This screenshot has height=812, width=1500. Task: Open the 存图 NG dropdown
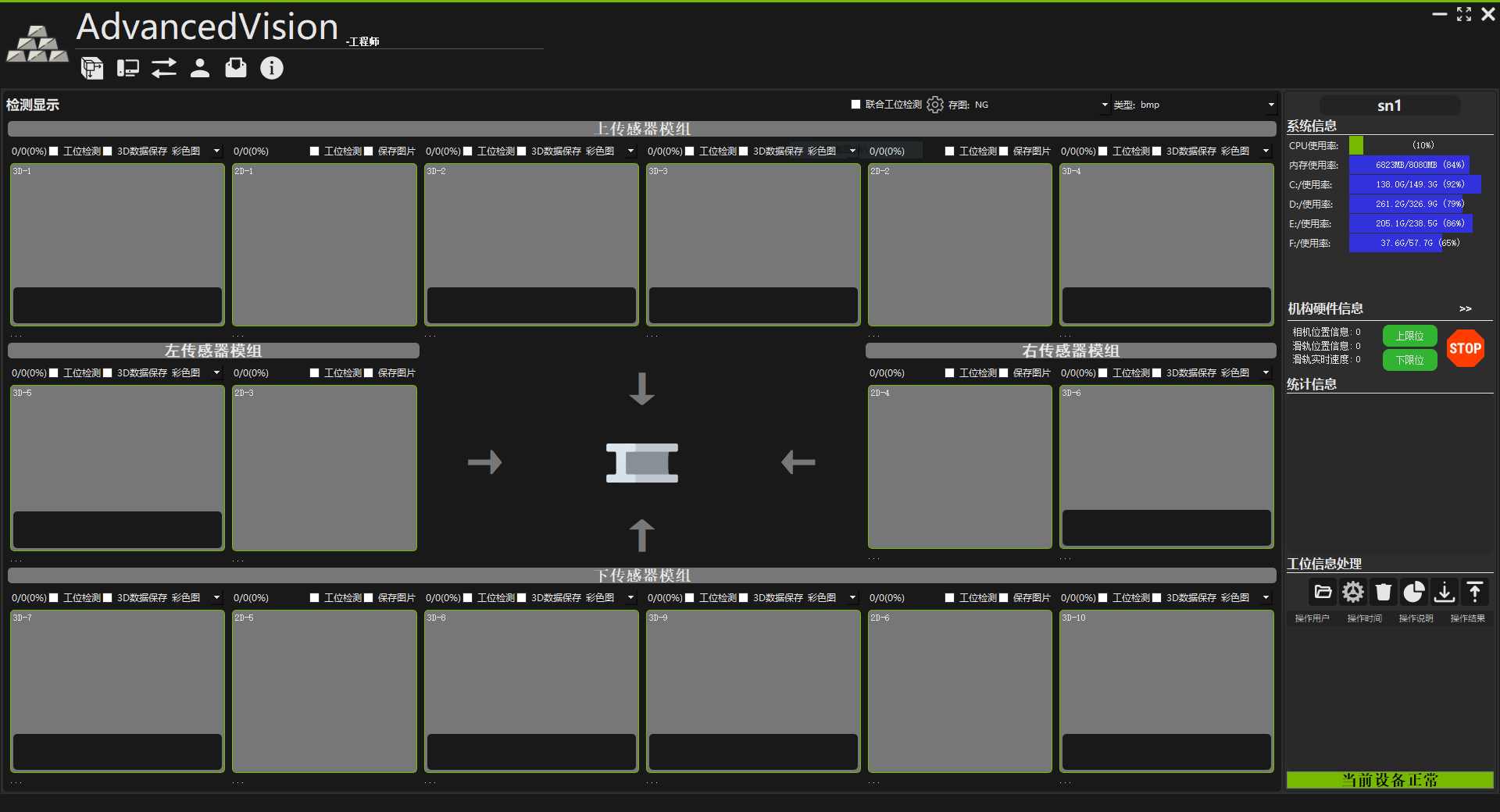point(1105,105)
